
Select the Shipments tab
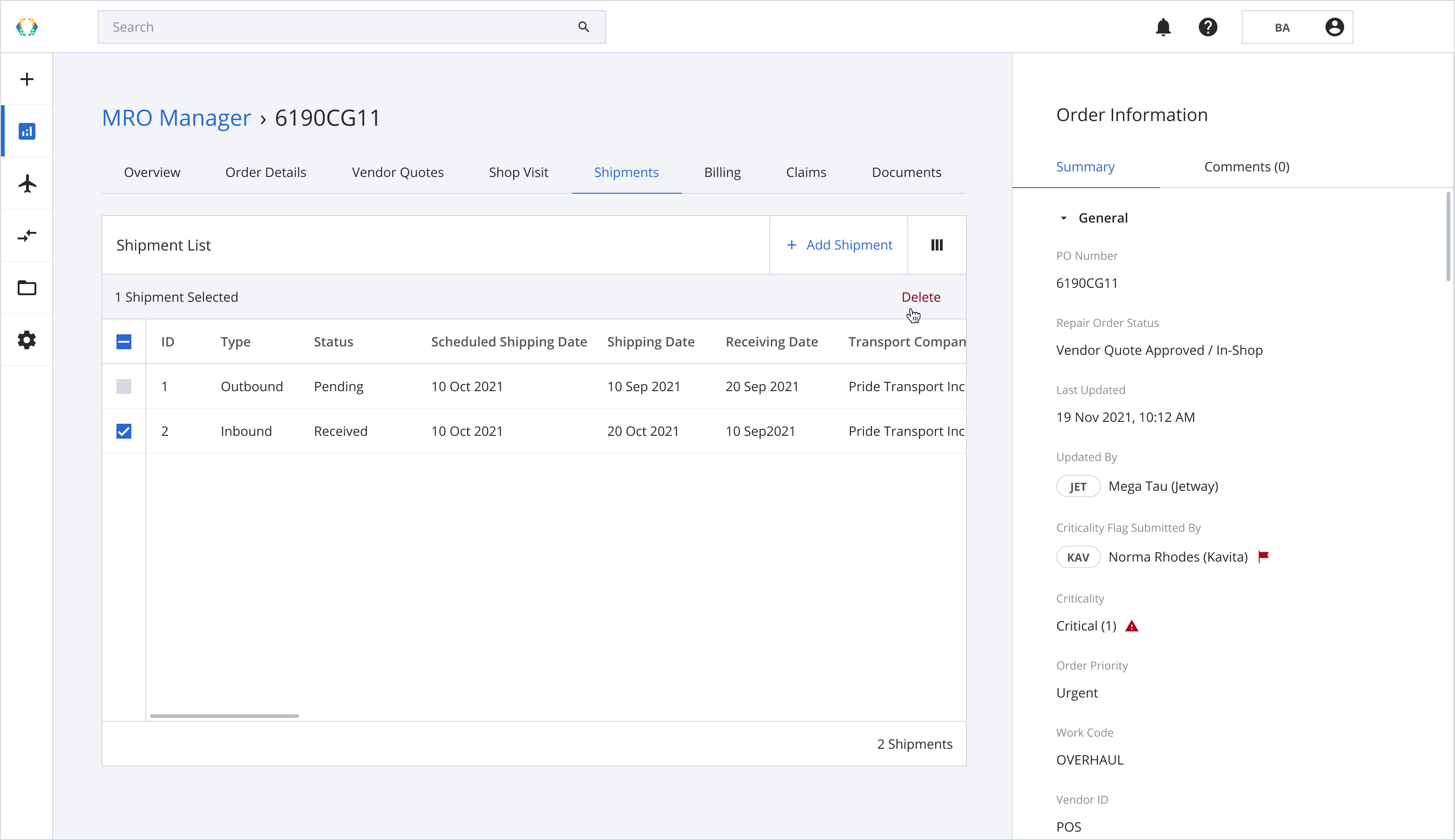tap(626, 172)
